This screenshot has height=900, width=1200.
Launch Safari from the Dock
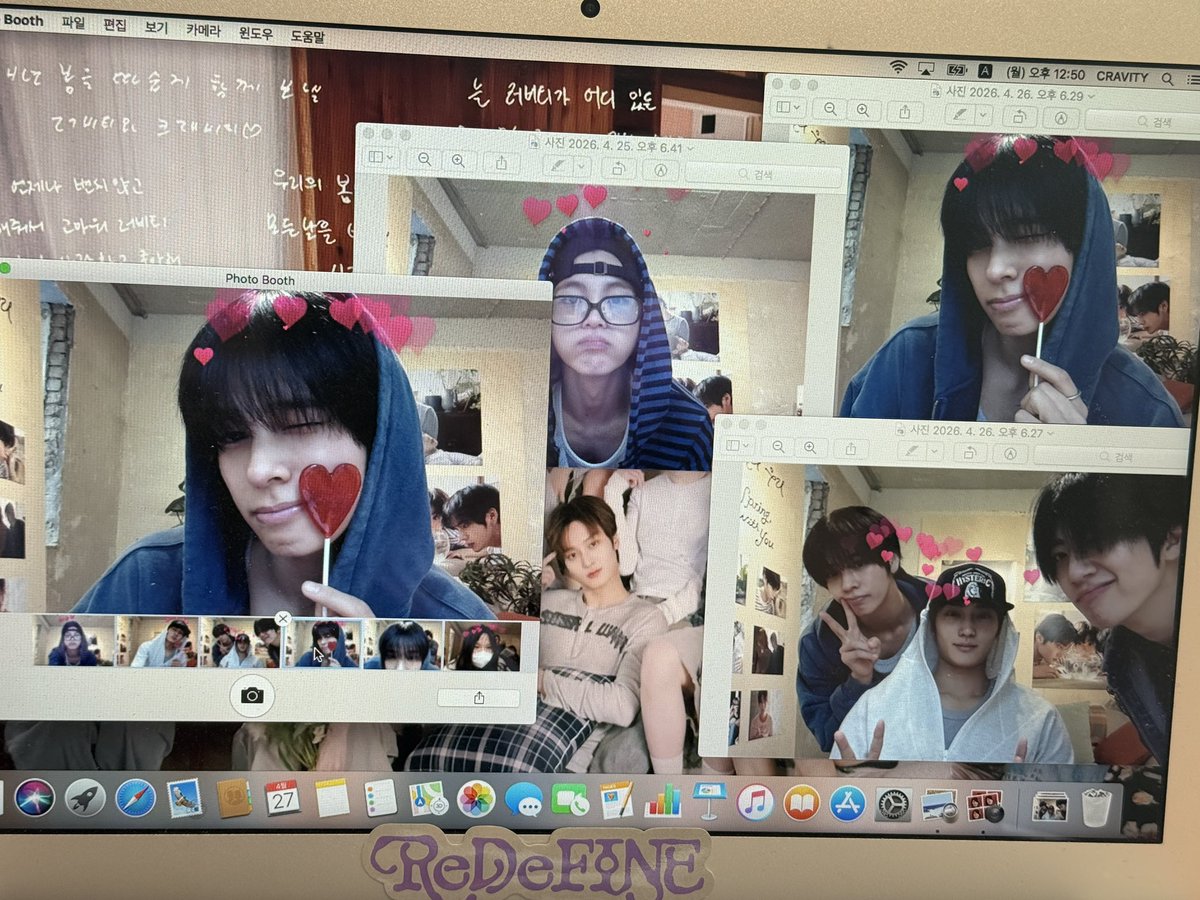coord(135,797)
